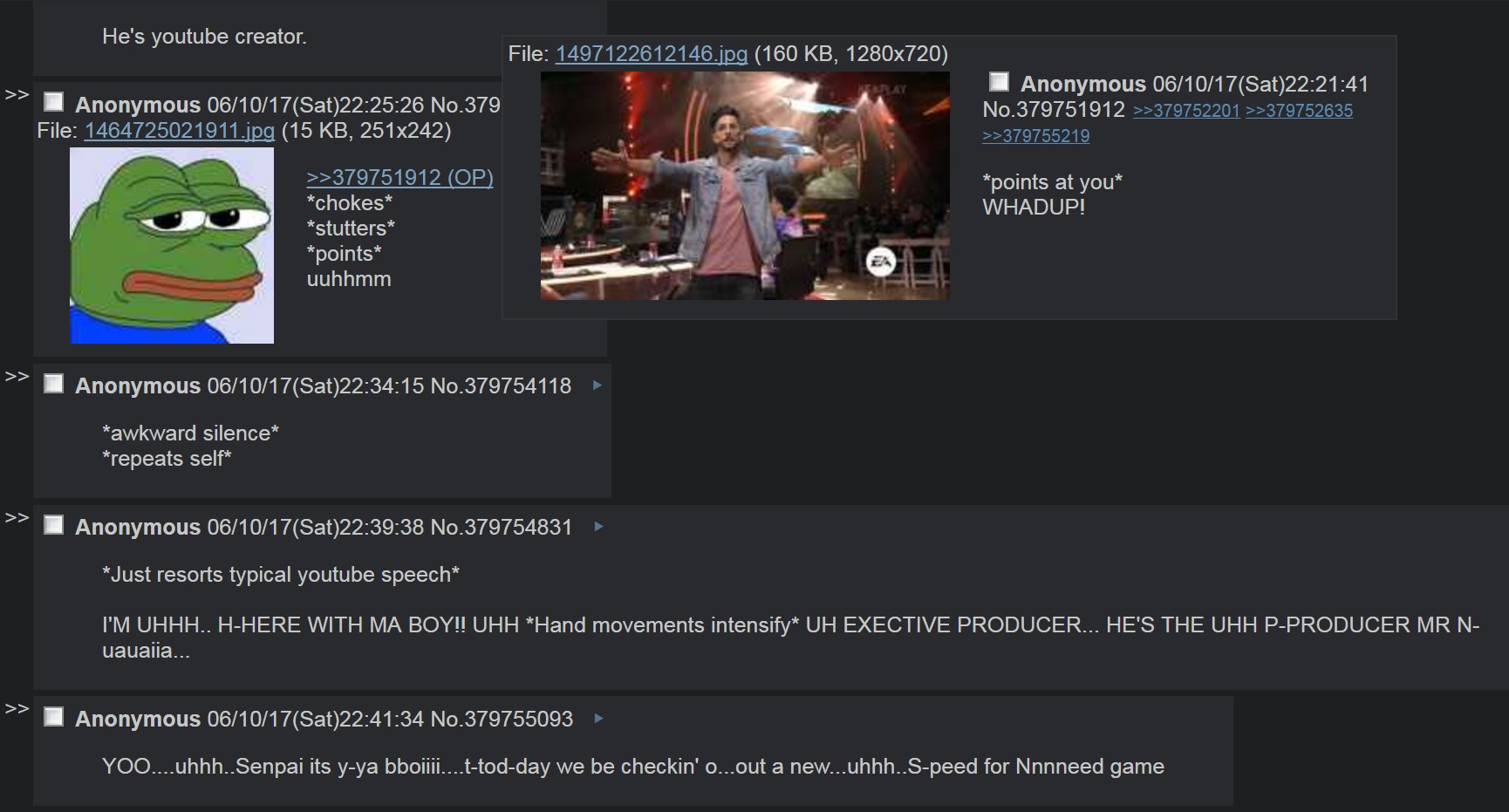Tick checkbox on 22:34:15 post
This screenshot has height=812, width=1509.
pos(54,384)
